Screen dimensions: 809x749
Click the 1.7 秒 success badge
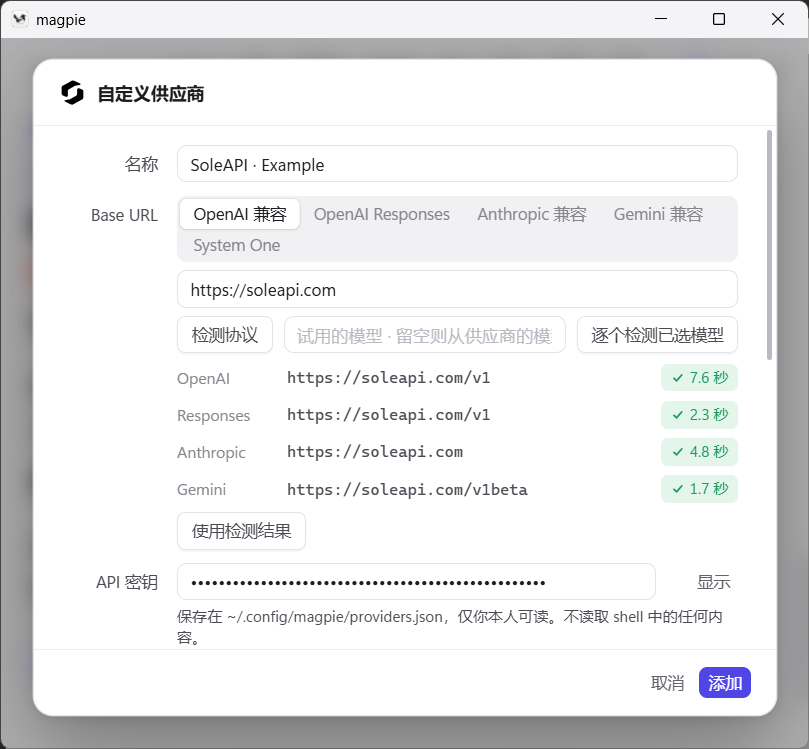tap(699, 489)
